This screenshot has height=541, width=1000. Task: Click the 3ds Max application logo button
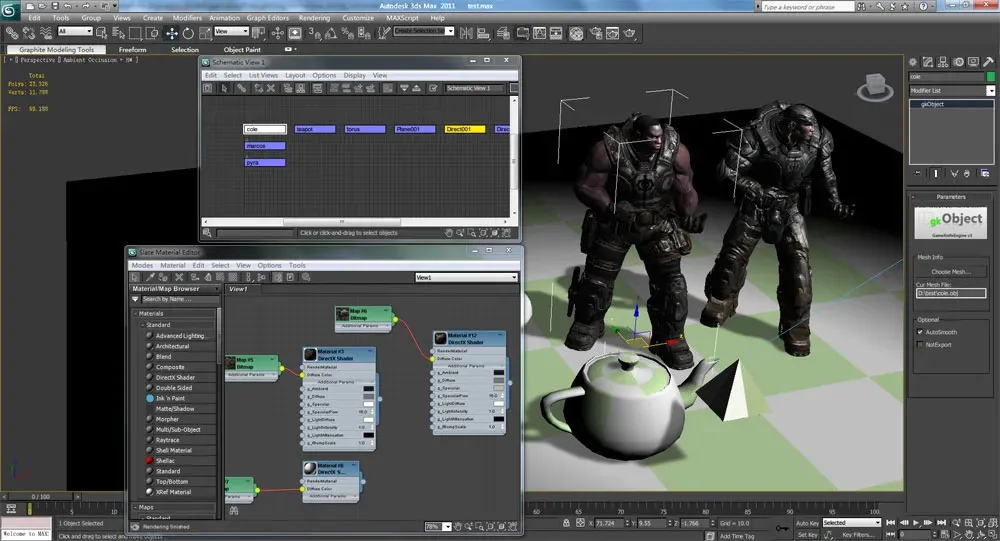[9, 9]
